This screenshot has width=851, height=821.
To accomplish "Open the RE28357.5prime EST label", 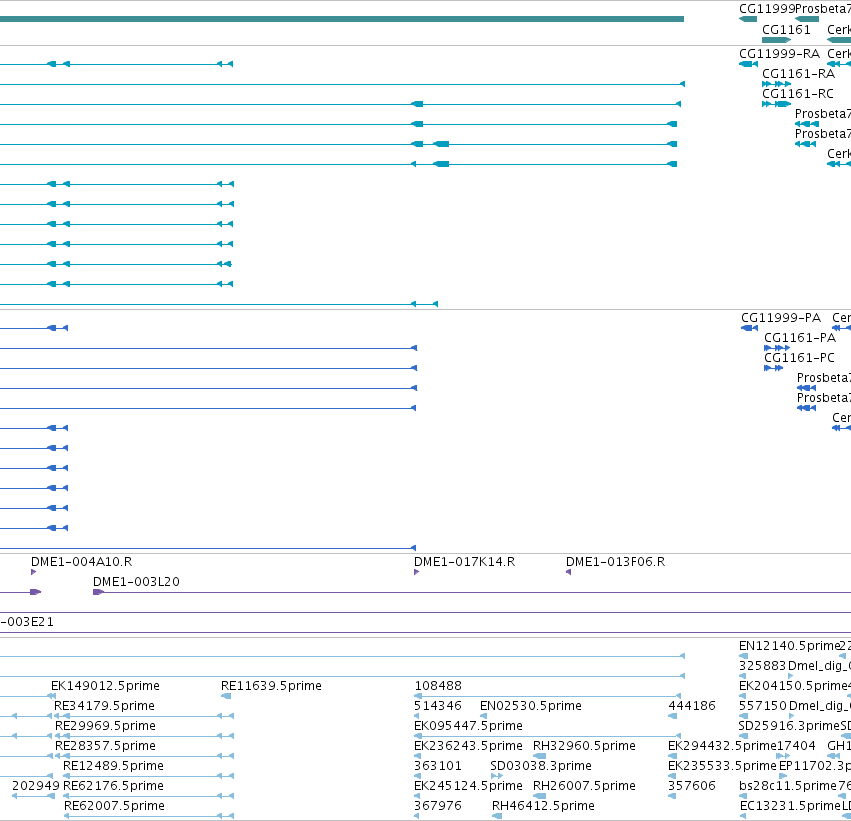I will point(105,746).
